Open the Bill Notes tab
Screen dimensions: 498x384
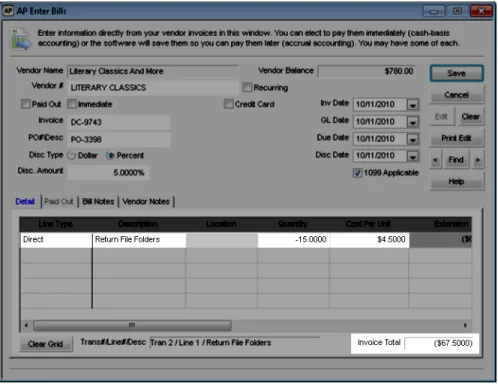point(98,201)
